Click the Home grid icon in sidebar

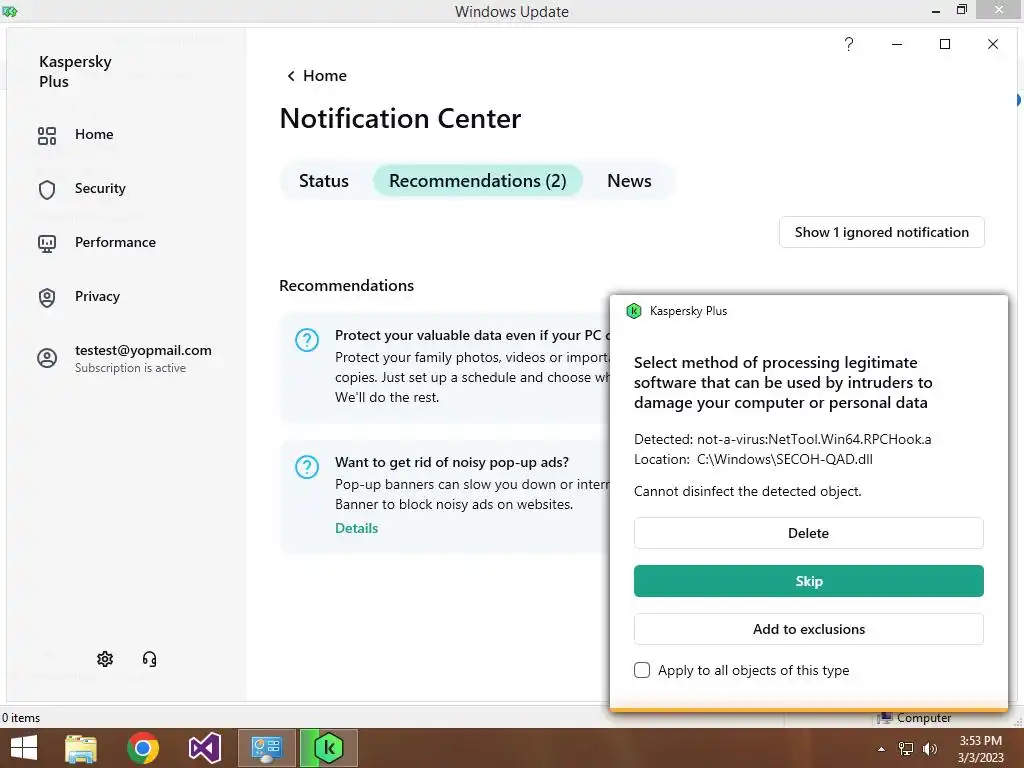pos(47,136)
